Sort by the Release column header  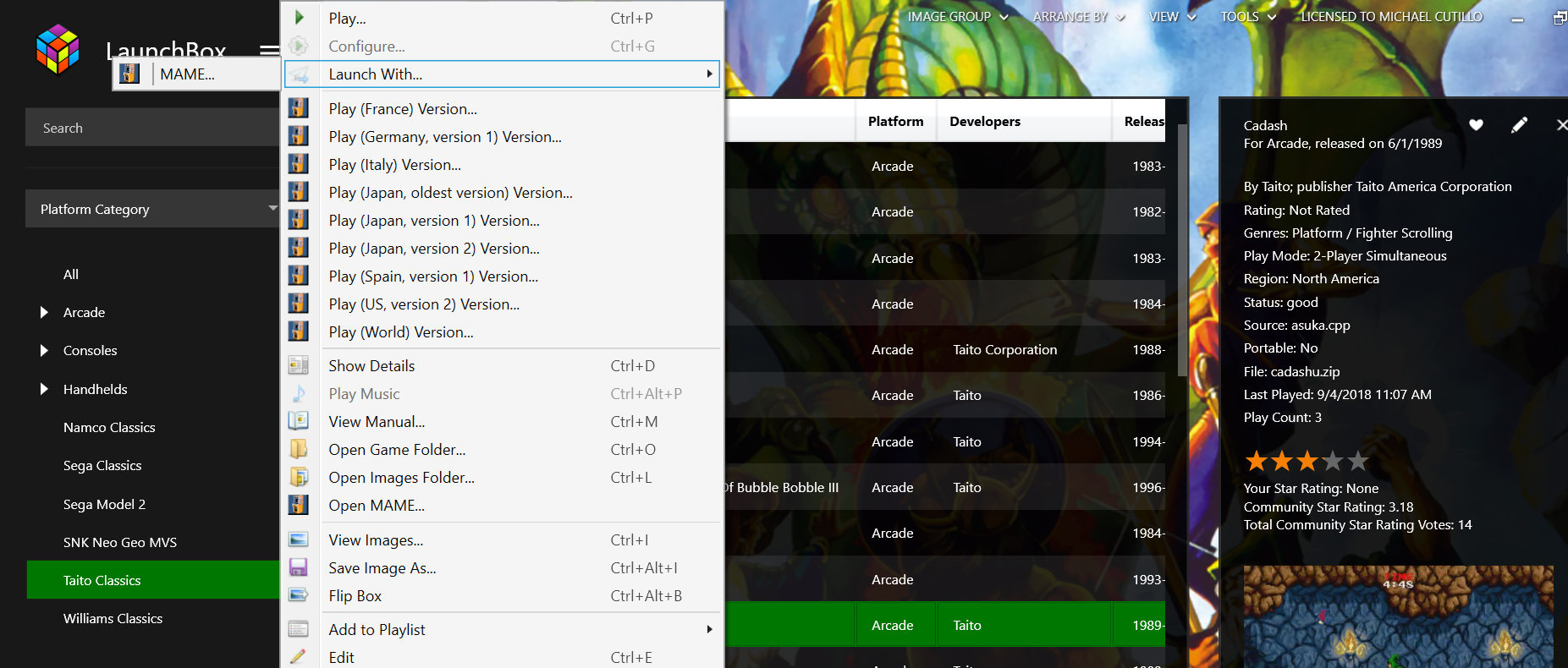click(x=1139, y=122)
